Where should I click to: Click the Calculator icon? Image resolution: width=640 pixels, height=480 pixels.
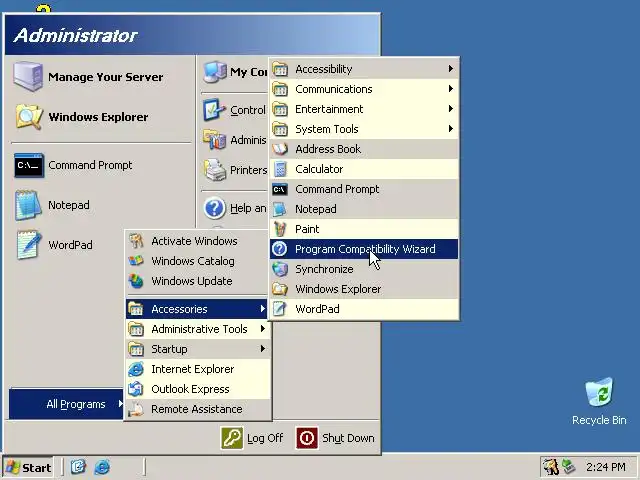coord(280,169)
